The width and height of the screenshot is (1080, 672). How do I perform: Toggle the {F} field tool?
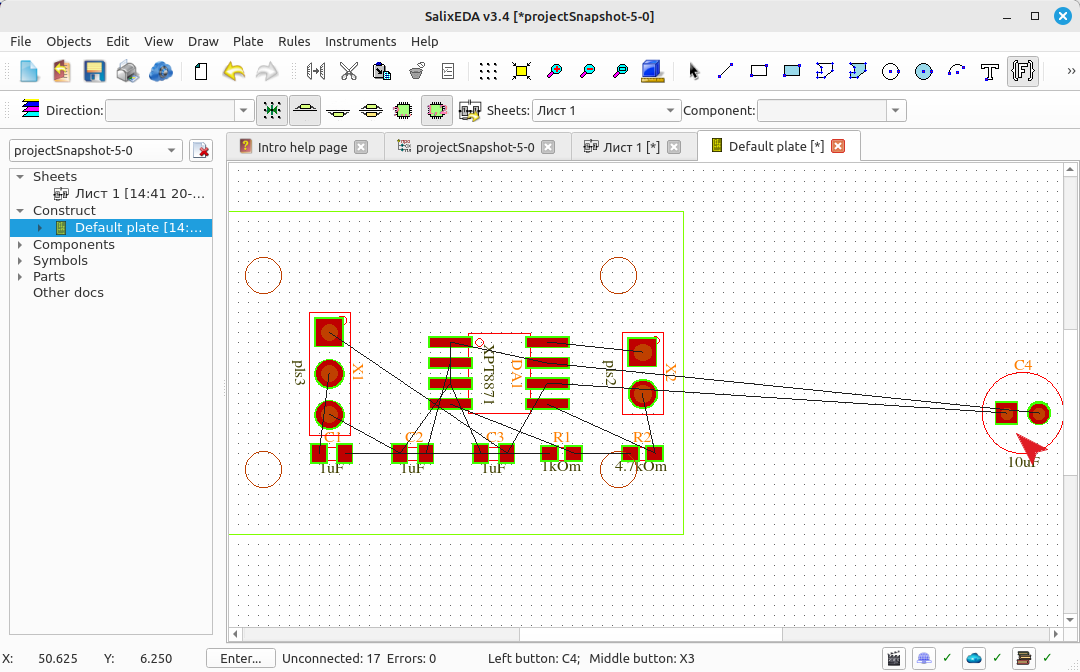click(1023, 71)
